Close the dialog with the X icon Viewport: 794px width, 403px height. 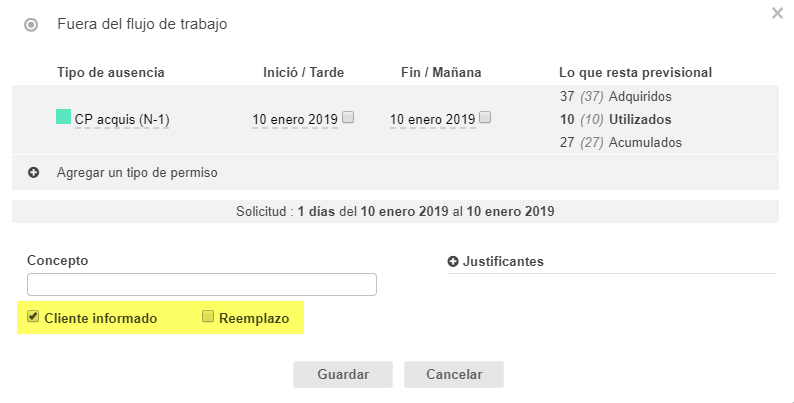tap(777, 14)
